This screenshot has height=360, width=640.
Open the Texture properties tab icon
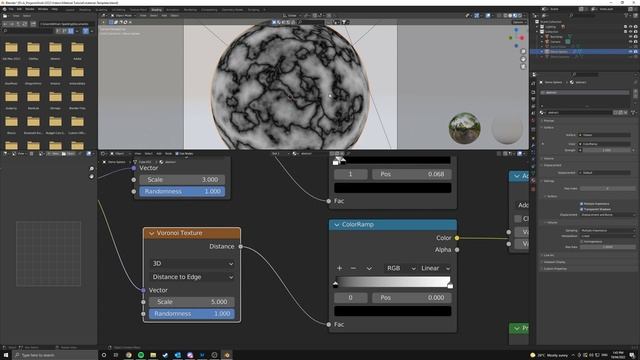pos(533,189)
